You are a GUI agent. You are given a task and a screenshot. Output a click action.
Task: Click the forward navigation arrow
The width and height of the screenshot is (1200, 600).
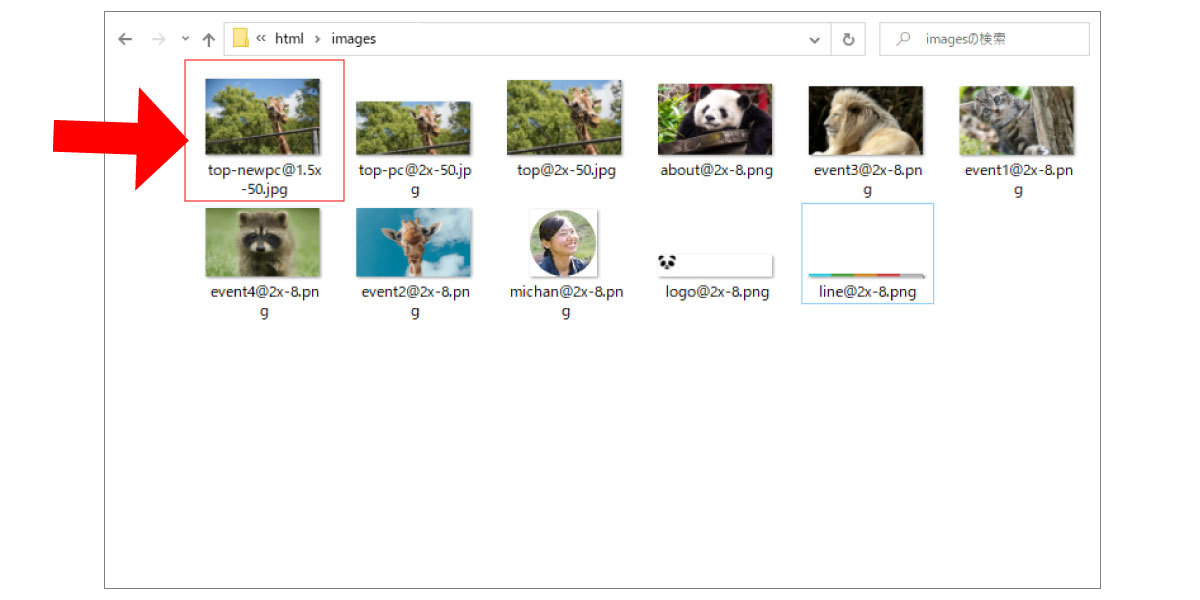point(158,39)
